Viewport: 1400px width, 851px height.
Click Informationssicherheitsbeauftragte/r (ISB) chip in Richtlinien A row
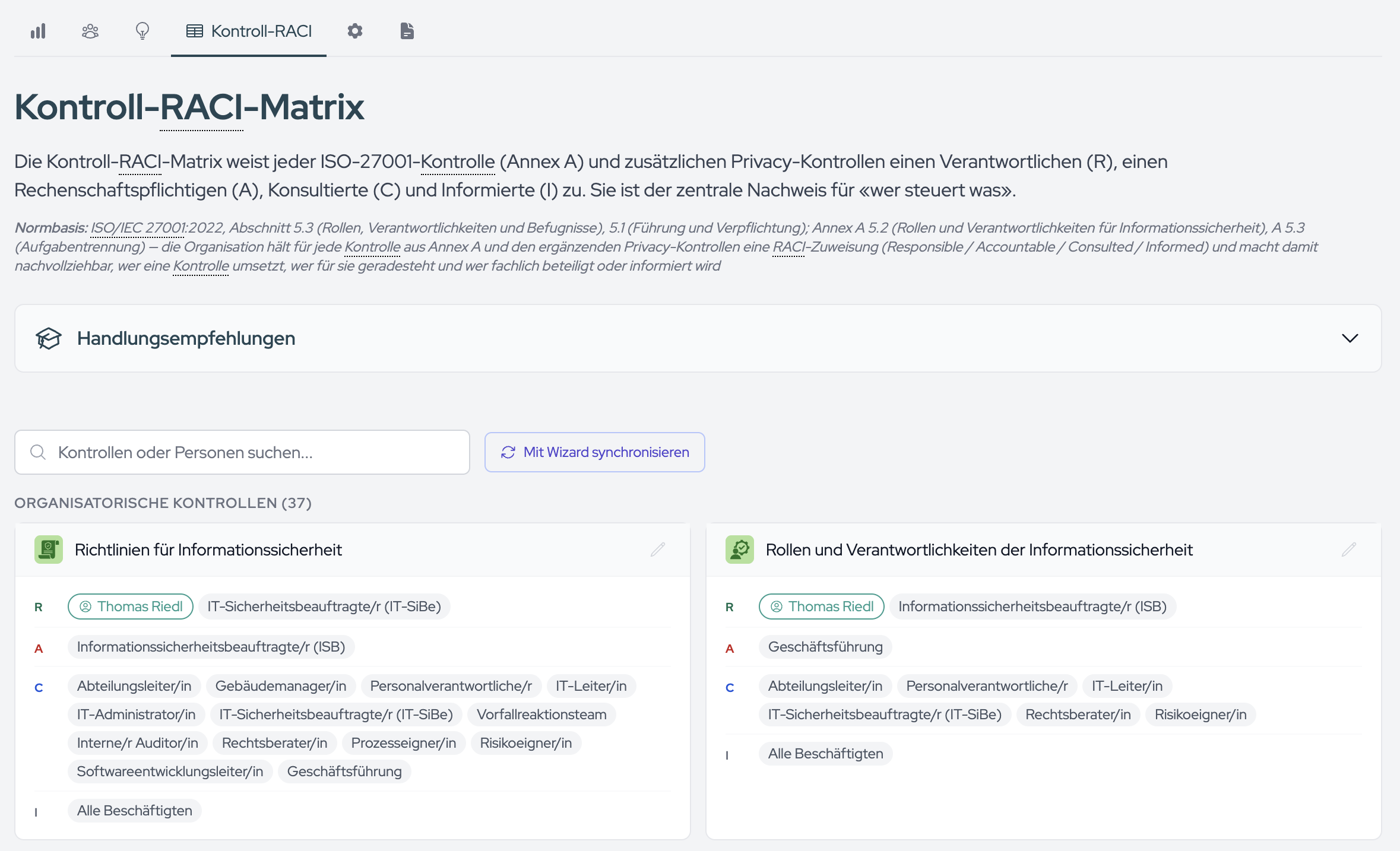point(211,647)
